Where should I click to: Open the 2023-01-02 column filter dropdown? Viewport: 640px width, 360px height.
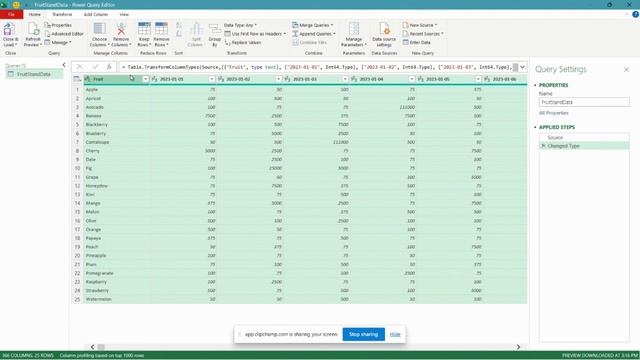[x=278, y=79]
